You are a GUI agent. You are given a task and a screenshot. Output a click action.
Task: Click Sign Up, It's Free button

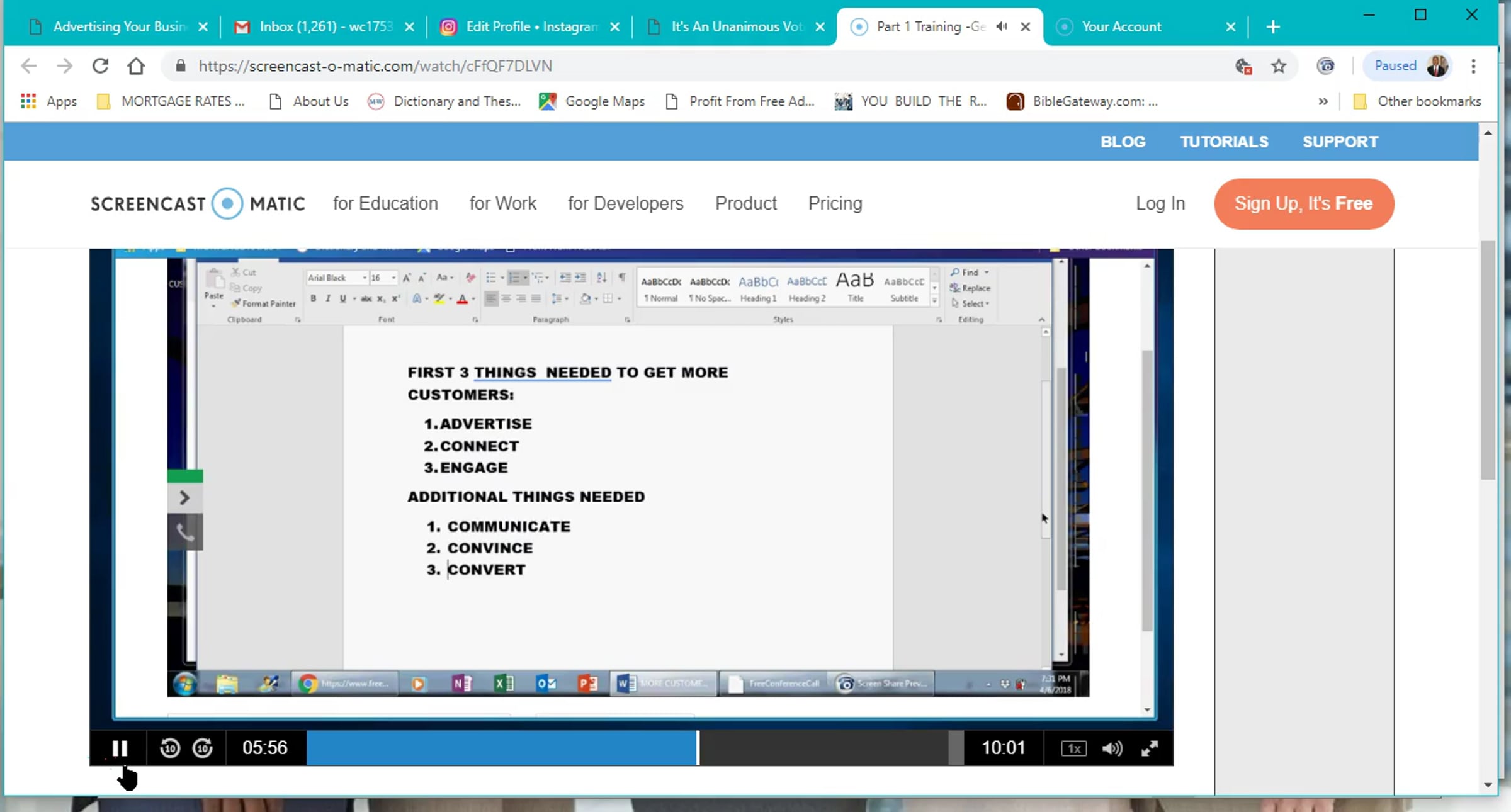(1303, 203)
